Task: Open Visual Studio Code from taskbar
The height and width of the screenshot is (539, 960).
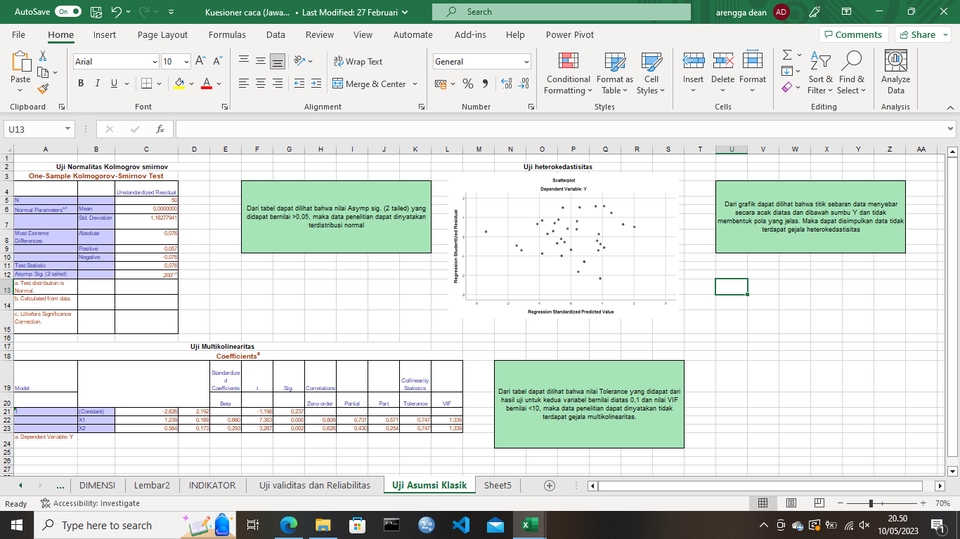Action: [461, 525]
